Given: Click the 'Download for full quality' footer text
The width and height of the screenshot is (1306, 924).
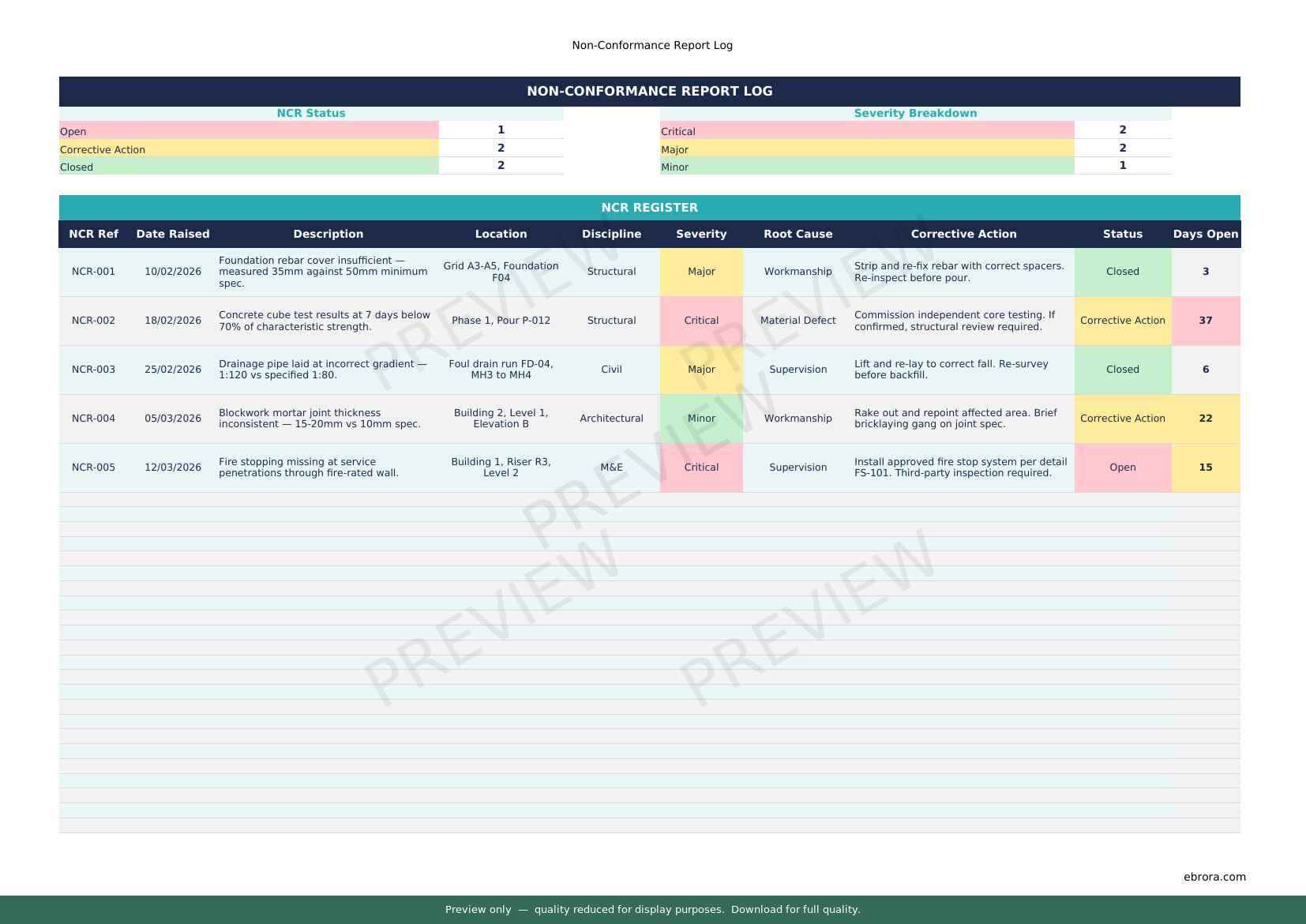Looking at the screenshot, I should [x=795, y=910].
